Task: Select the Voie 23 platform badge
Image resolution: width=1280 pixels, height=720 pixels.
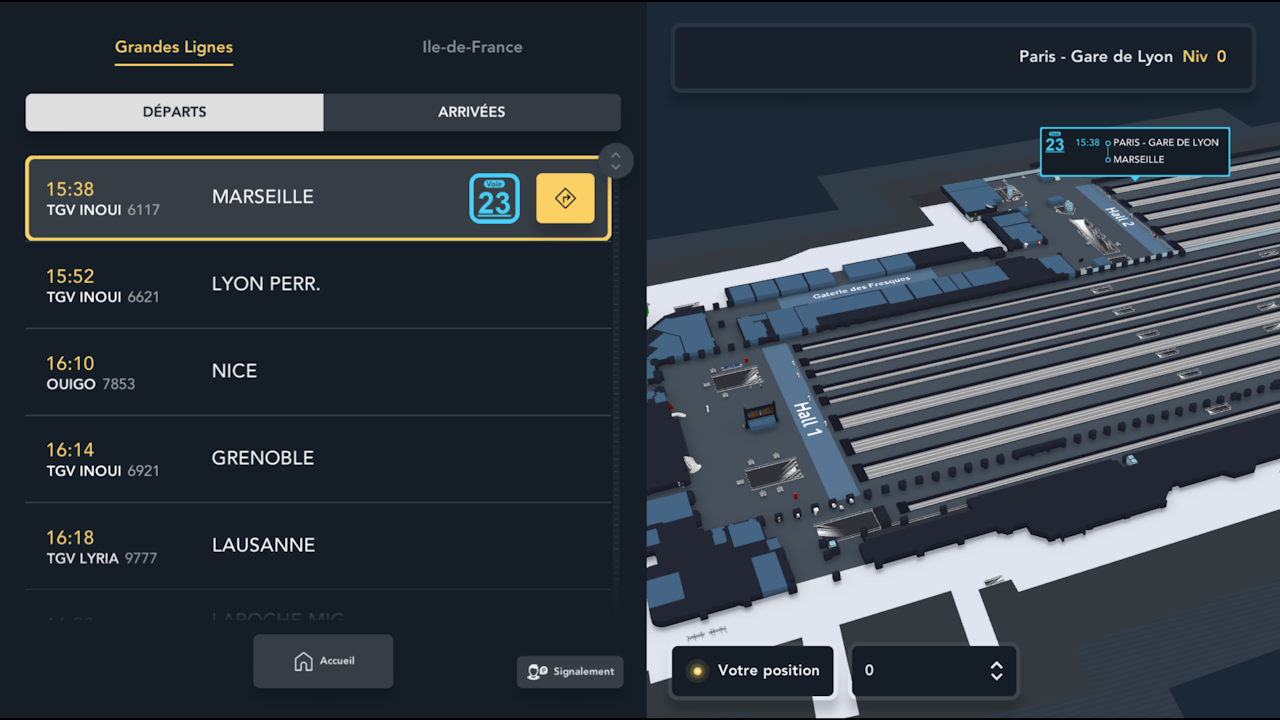Action: click(x=494, y=198)
